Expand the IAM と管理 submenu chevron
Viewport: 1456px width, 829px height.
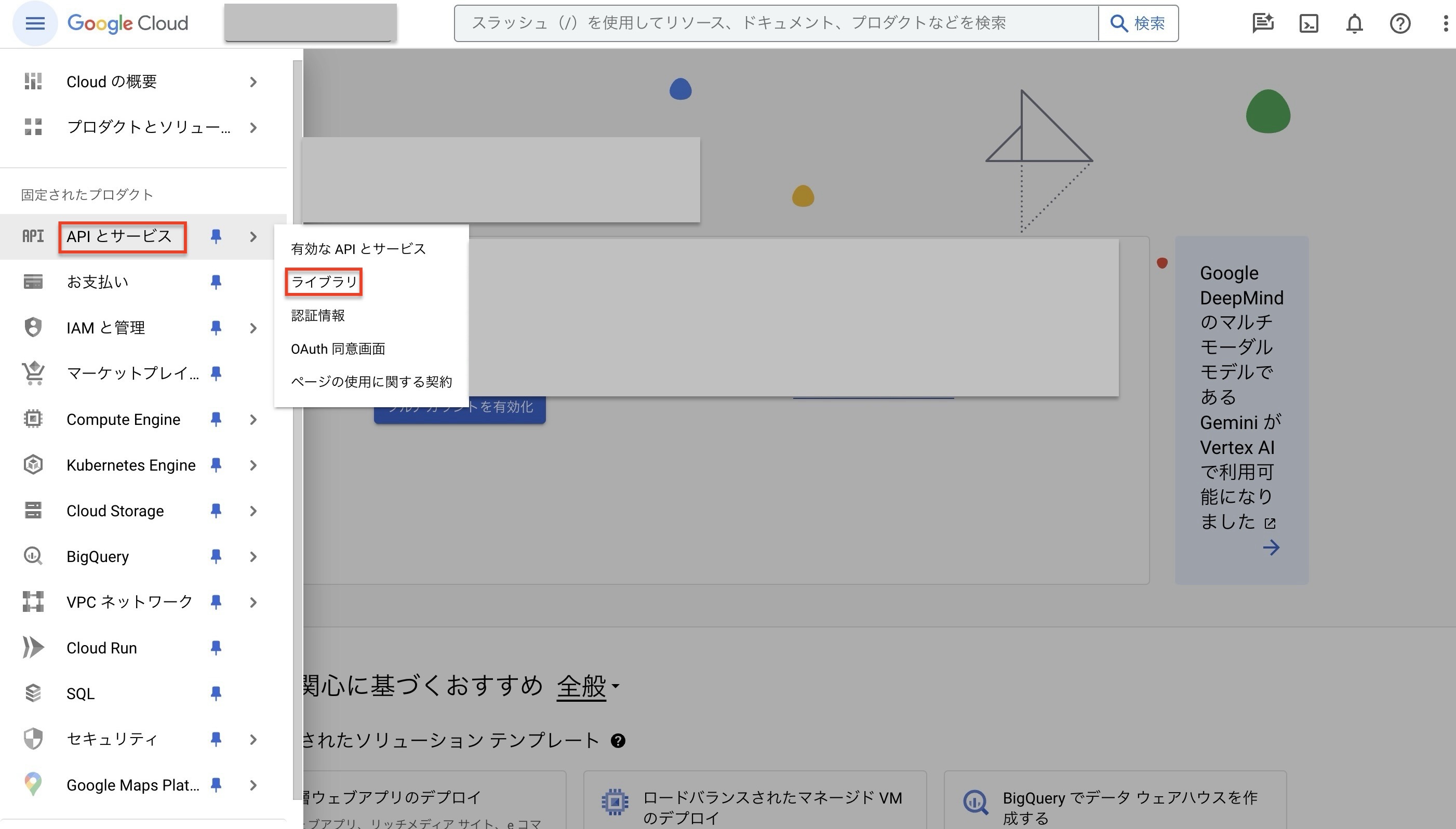[253, 328]
